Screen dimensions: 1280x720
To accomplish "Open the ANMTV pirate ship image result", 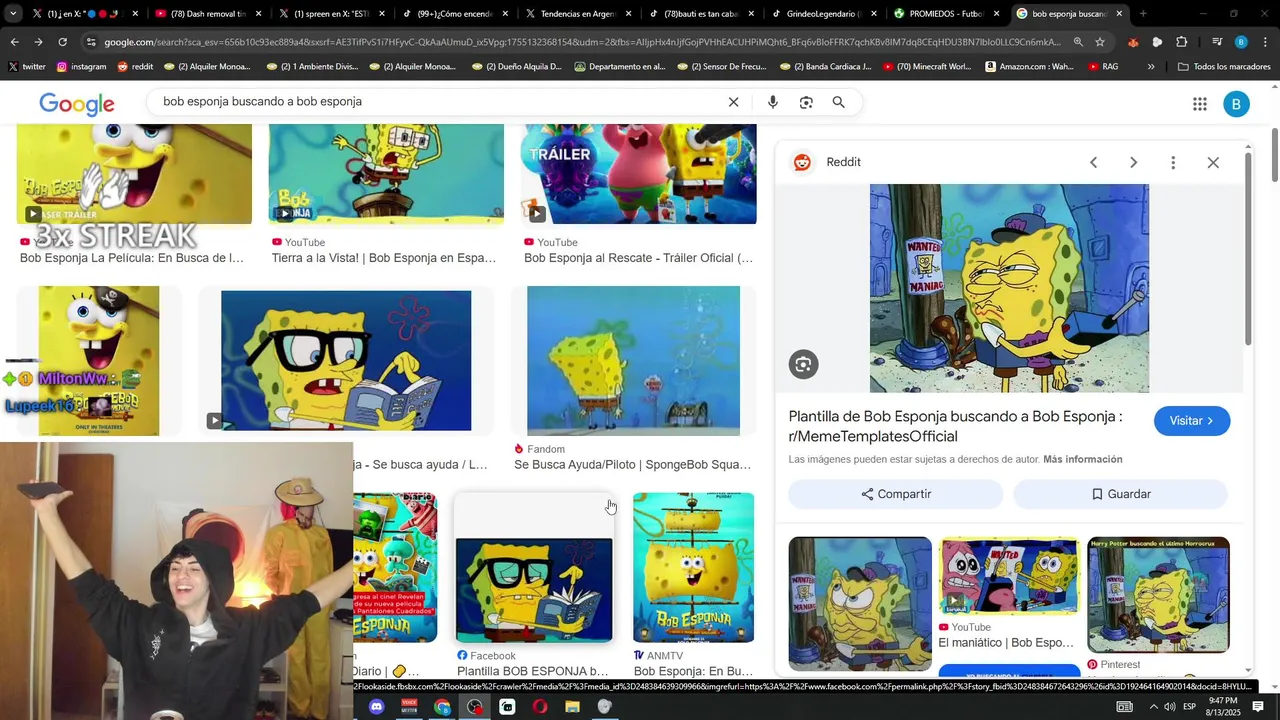I will click(x=693, y=567).
